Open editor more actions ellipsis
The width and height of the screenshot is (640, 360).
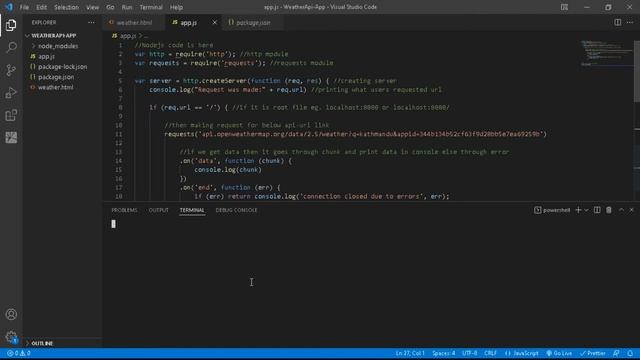coord(630,22)
